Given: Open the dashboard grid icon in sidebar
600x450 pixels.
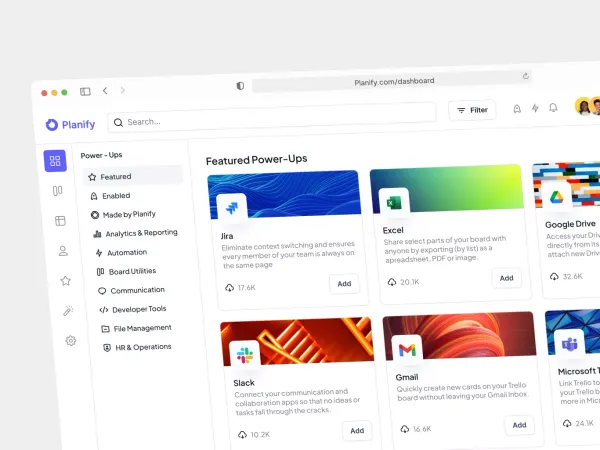Looking at the screenshot, I should pyautogui.click(x=55, y=161).
